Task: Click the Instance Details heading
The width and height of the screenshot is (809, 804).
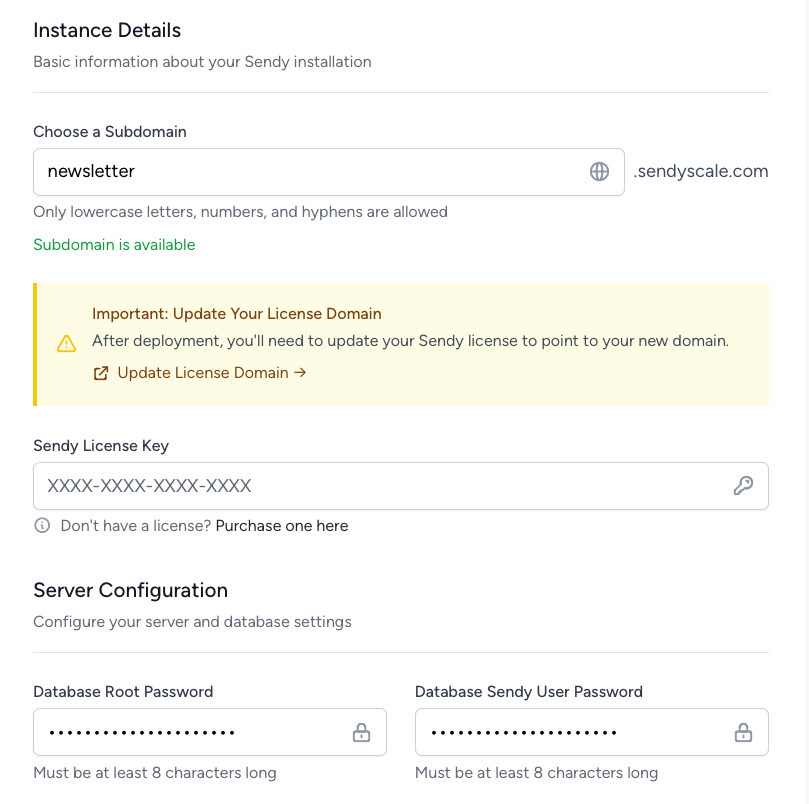Action: pyautogui.click(x=107, y=30)
